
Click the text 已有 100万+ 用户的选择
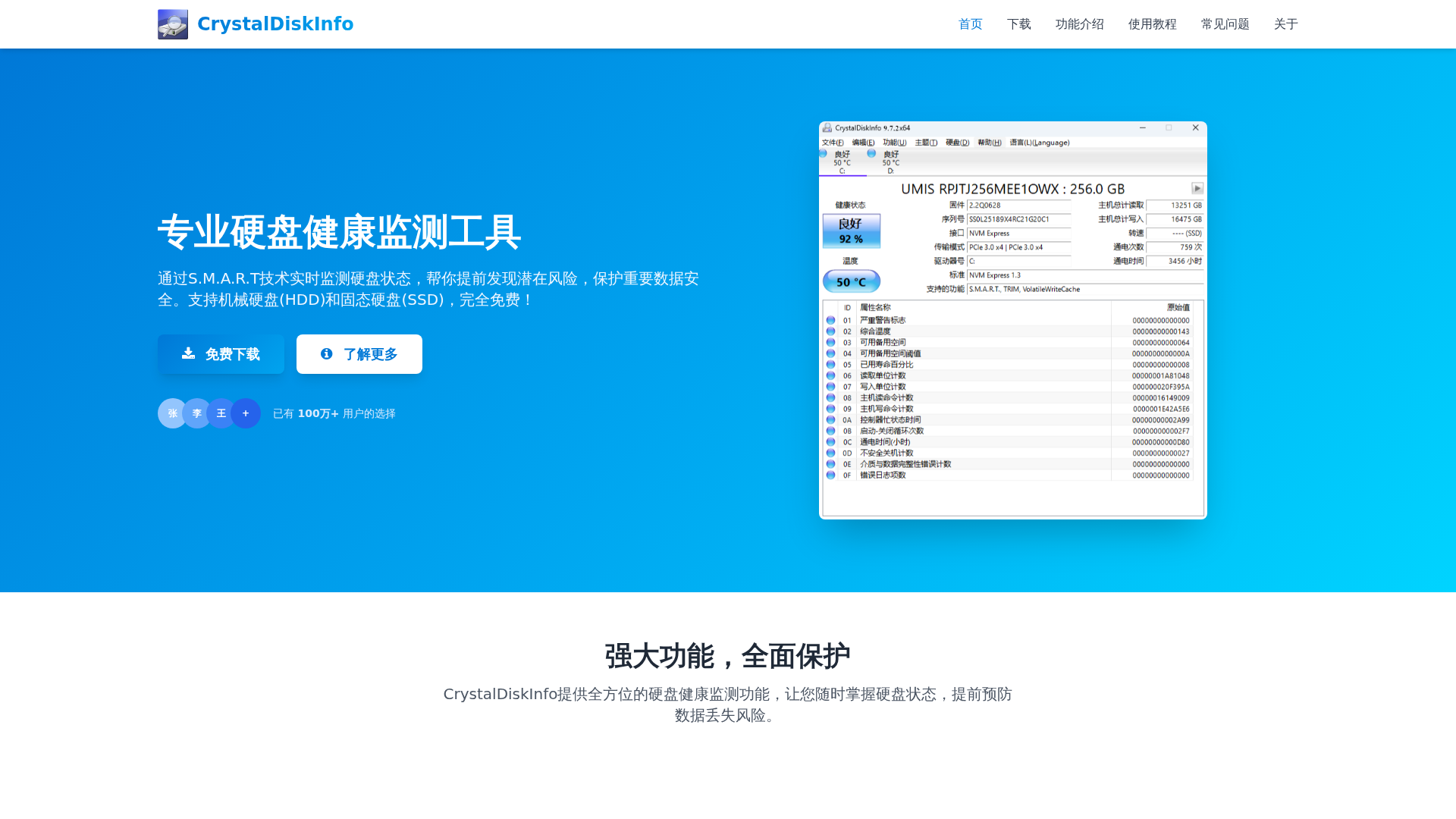pyautogui.click(x=334, y=413)
